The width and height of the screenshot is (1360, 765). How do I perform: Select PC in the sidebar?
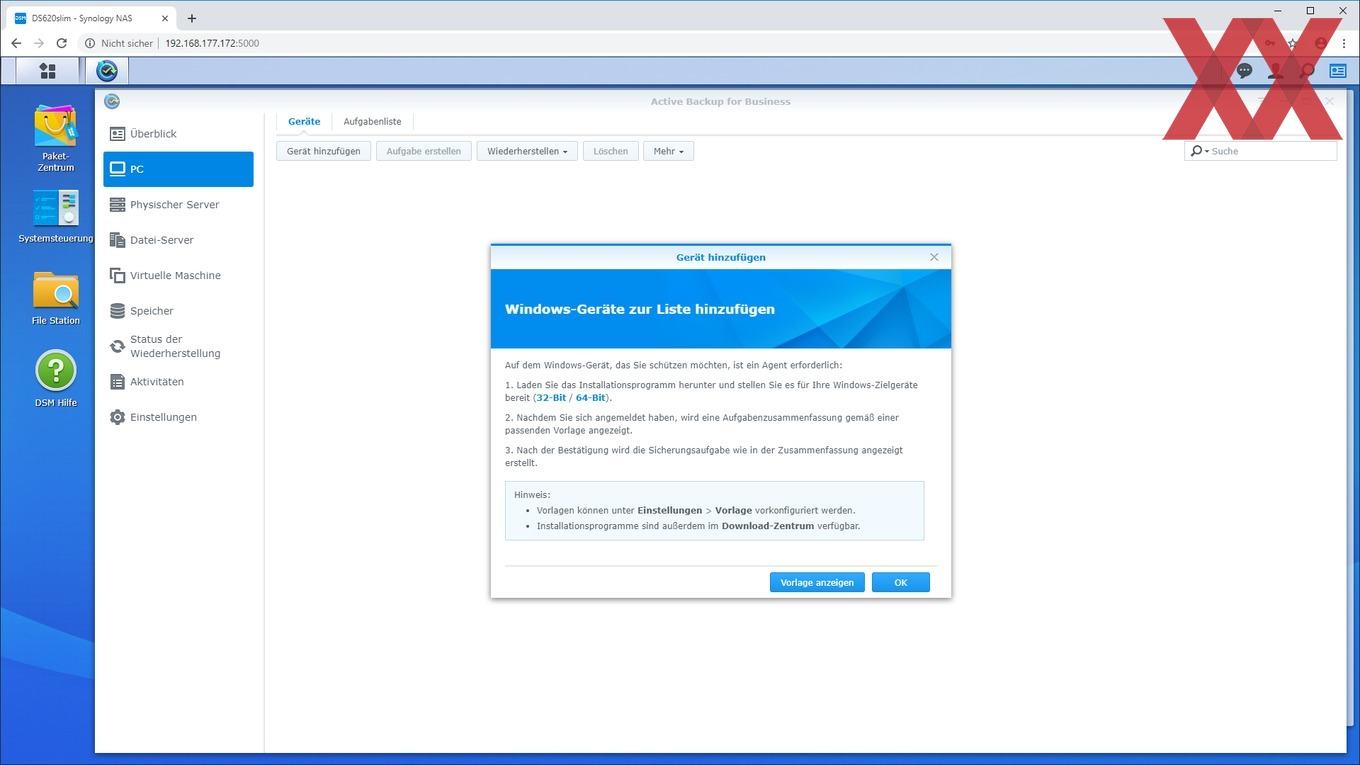click(178, 169)
